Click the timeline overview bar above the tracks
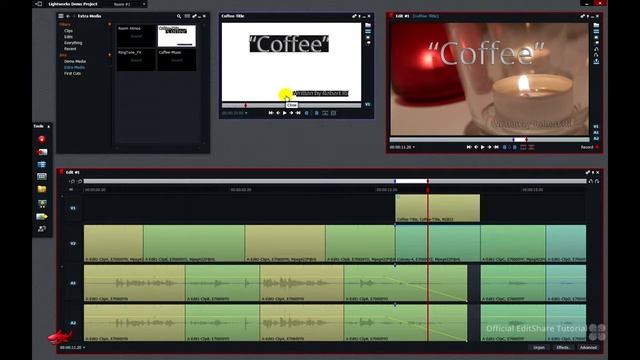Image resolution: width=640 pixels, height=360 pixels. [x=335, y=181]
